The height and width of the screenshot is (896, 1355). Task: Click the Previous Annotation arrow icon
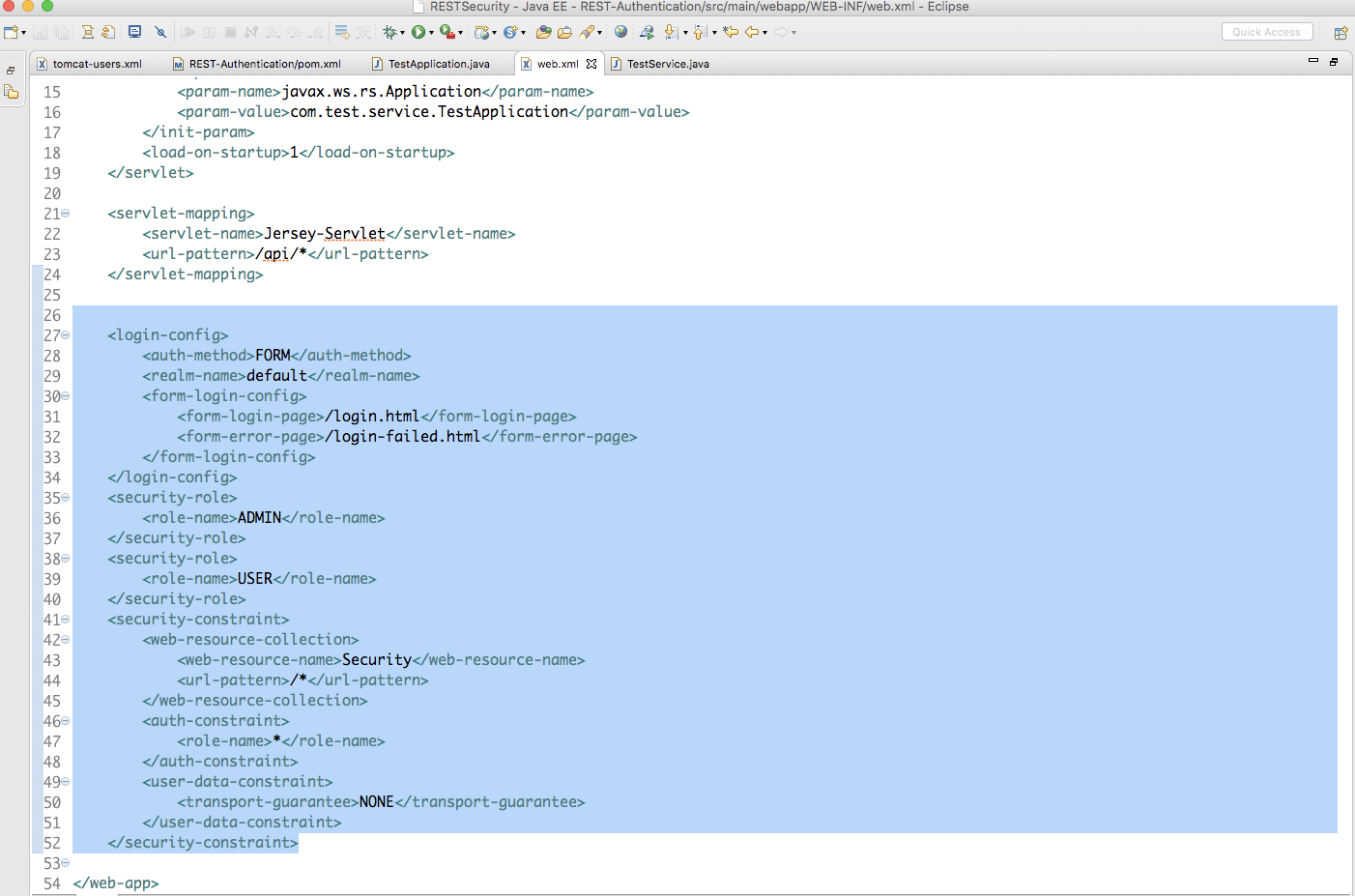[x=700, y=32]
